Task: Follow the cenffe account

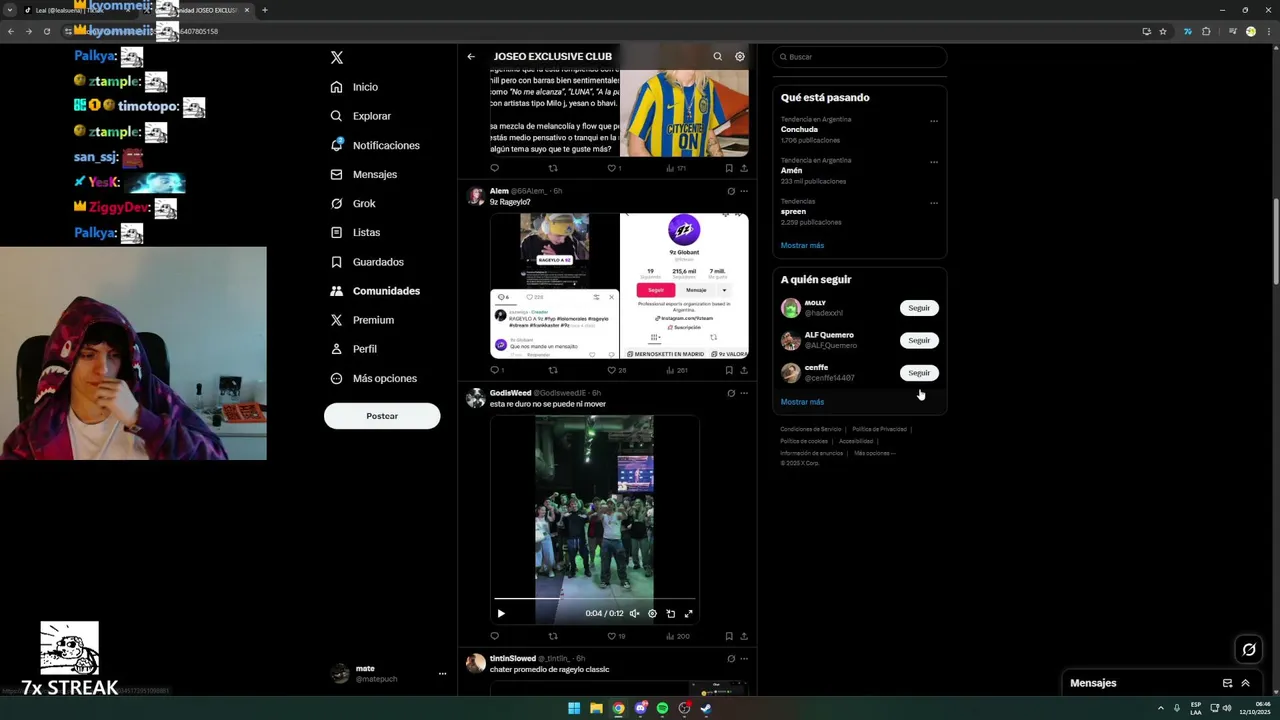Action: coord(919,373)
